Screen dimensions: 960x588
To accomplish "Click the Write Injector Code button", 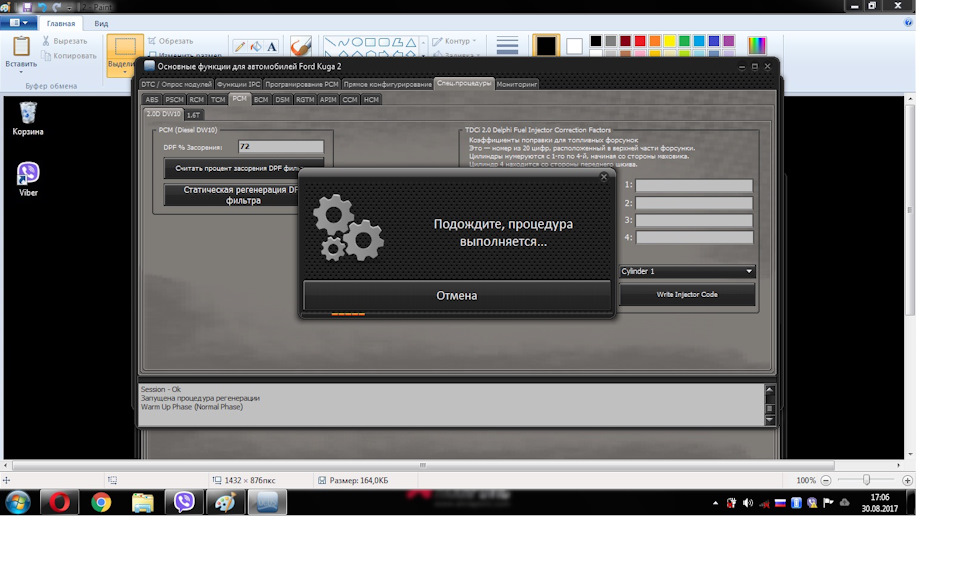I will click(687, 295).
